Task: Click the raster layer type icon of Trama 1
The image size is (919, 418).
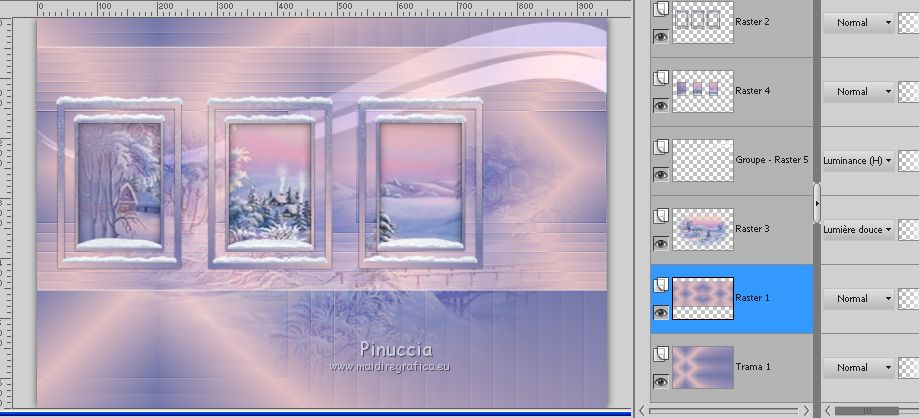Action: 661,354
